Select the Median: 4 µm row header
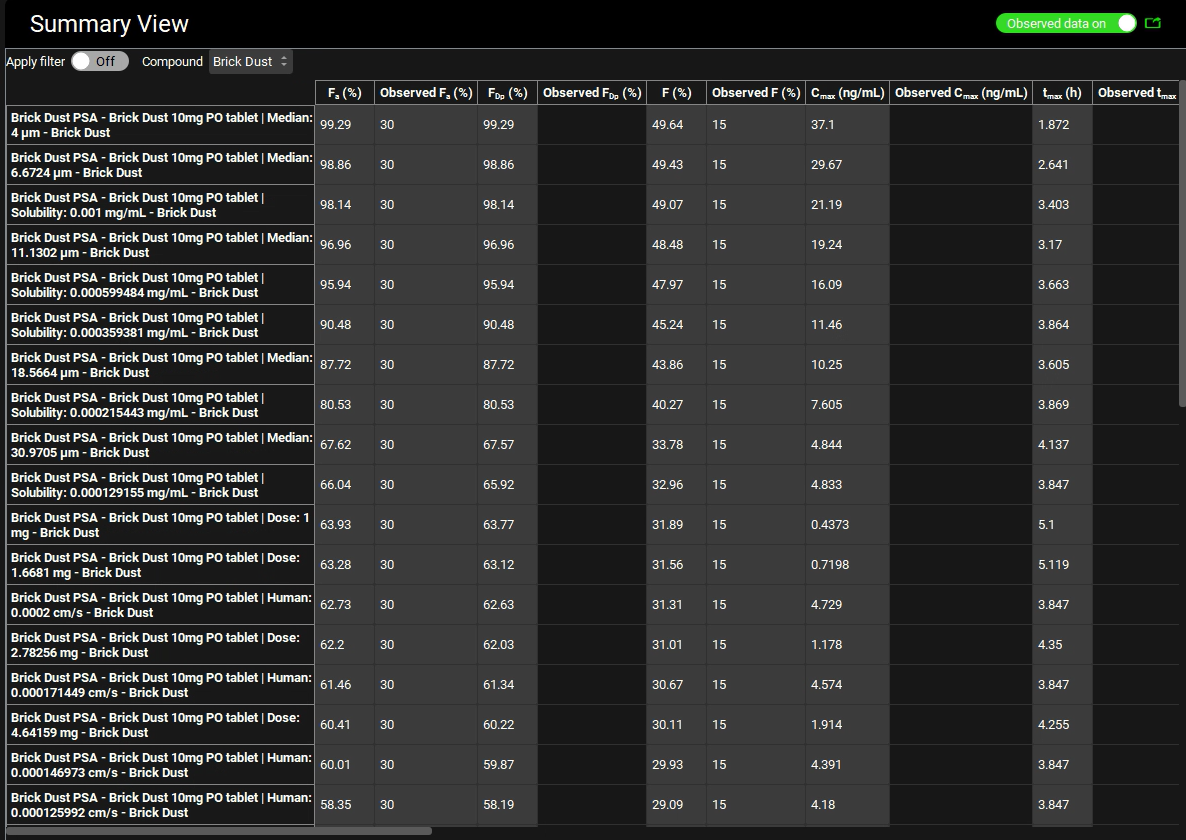Viewport: 1186px width, 840px height. 160,125
